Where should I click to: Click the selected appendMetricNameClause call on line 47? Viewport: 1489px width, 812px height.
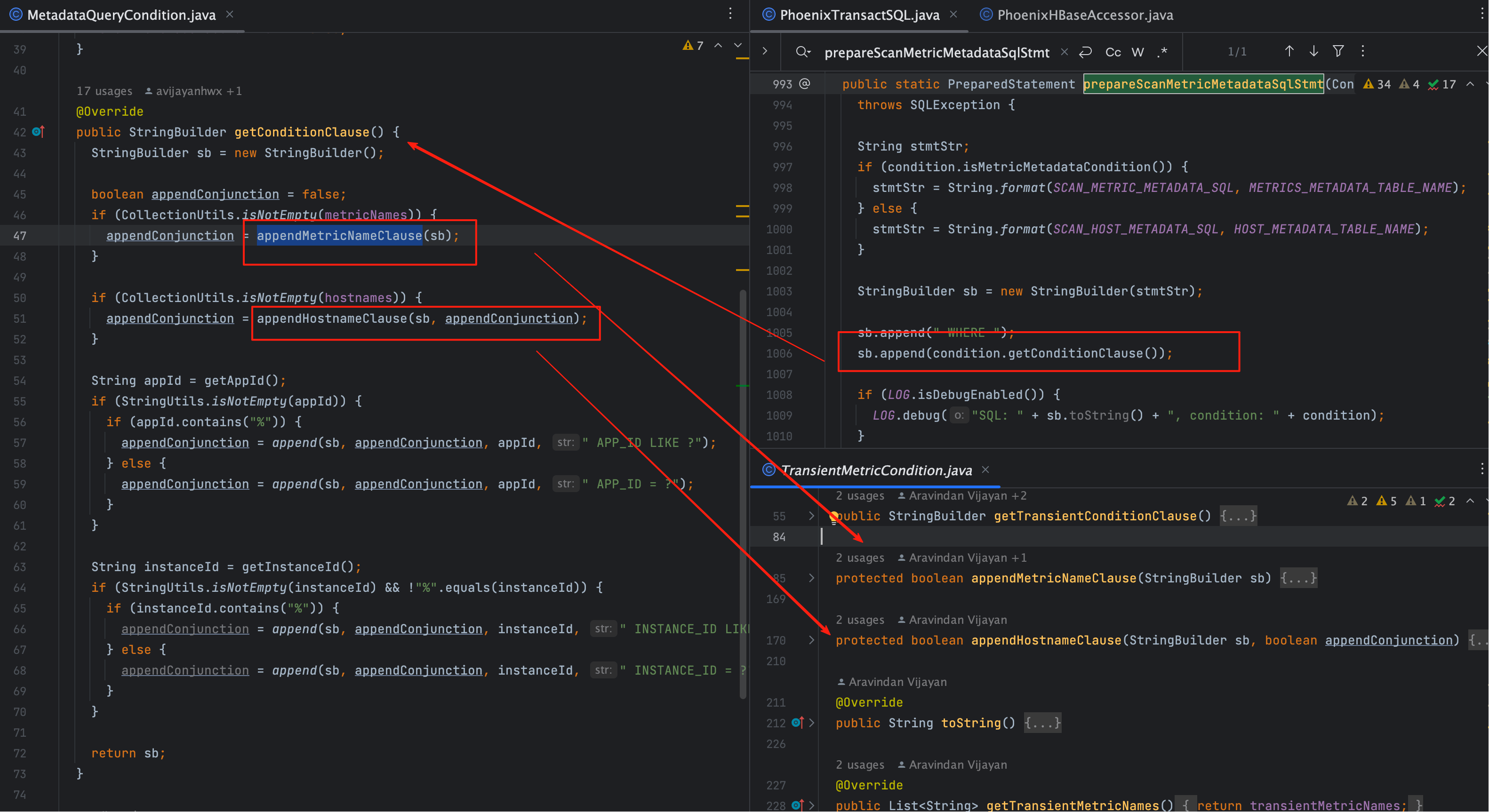click(339, 236)
